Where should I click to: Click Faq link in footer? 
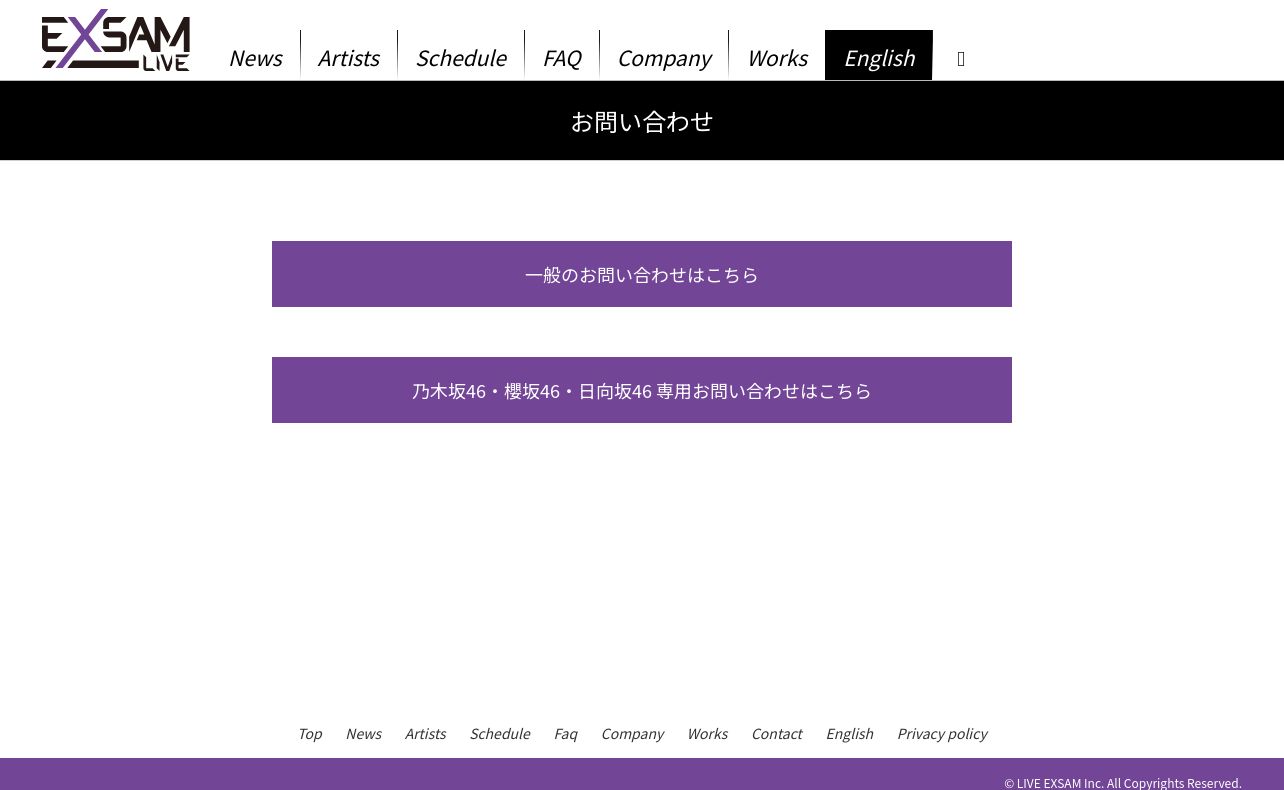pyautogui.click(x=566, y=734)
